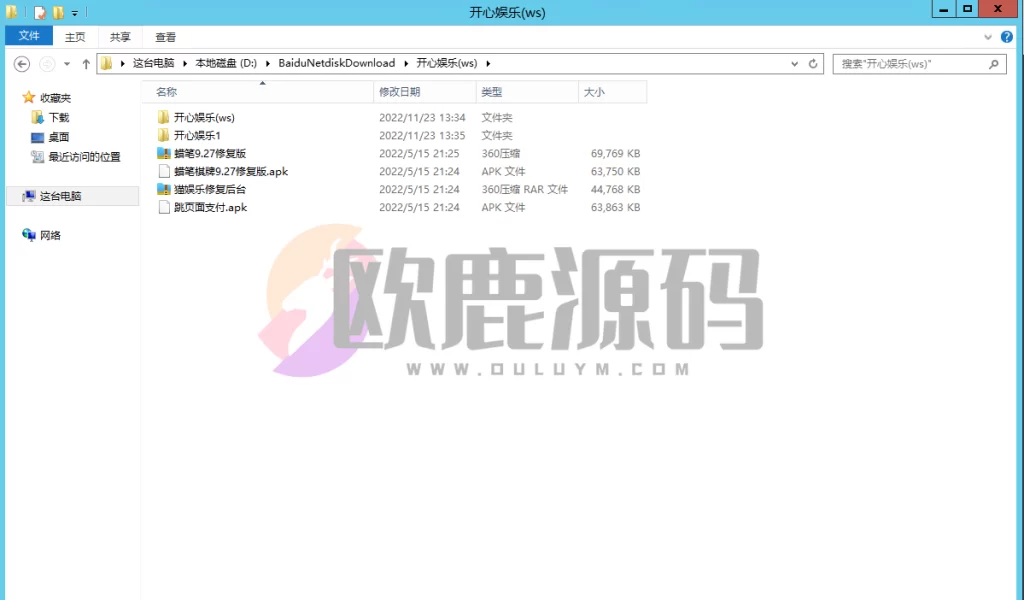Select 这台电脑 in the navigation pane
1024x600 pixels.
[63, 196]
